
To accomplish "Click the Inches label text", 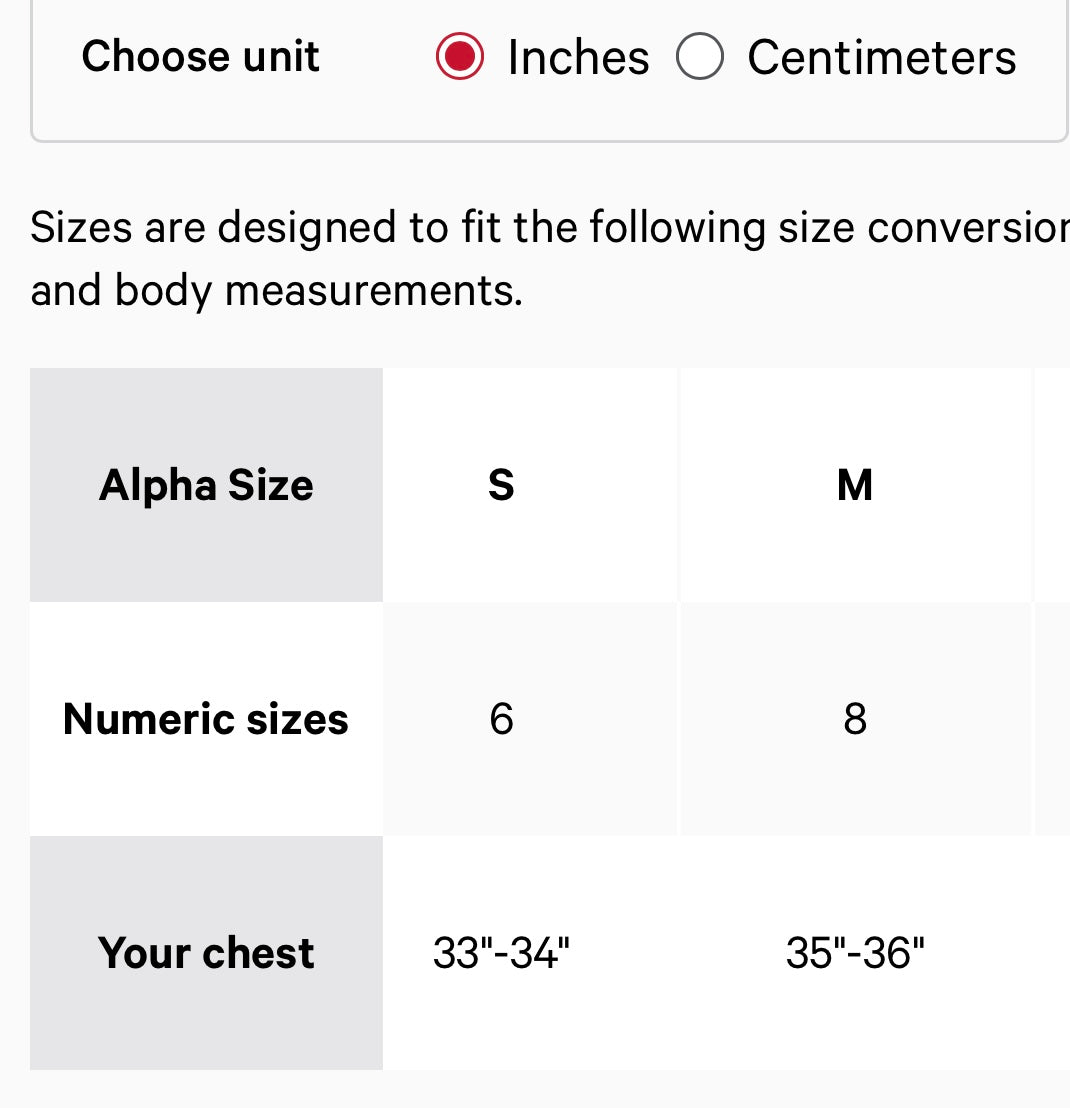I will tap(578, 58).
